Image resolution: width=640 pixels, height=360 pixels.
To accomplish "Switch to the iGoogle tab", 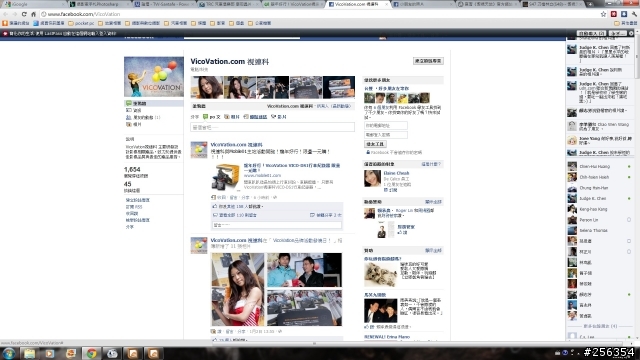I will coord(33,4).
